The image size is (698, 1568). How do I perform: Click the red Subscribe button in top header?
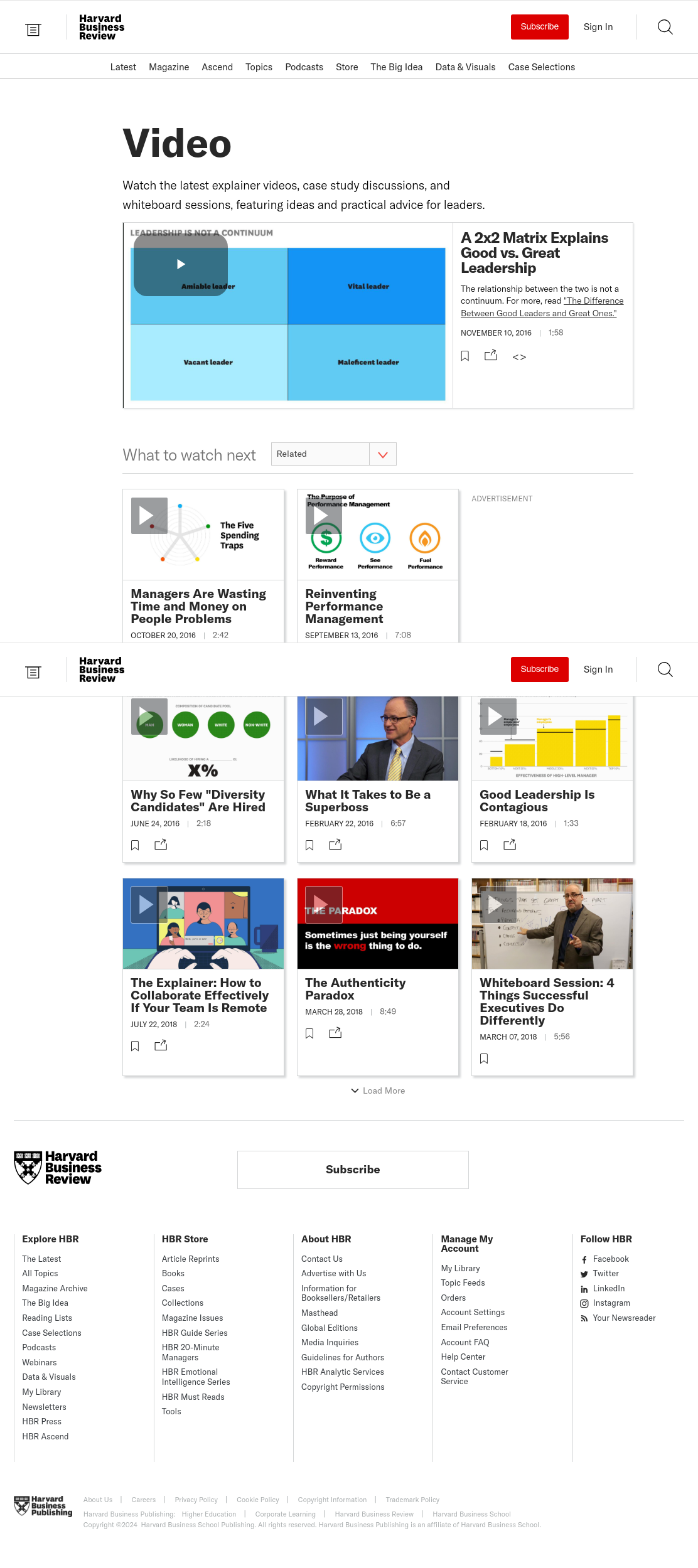540,27
